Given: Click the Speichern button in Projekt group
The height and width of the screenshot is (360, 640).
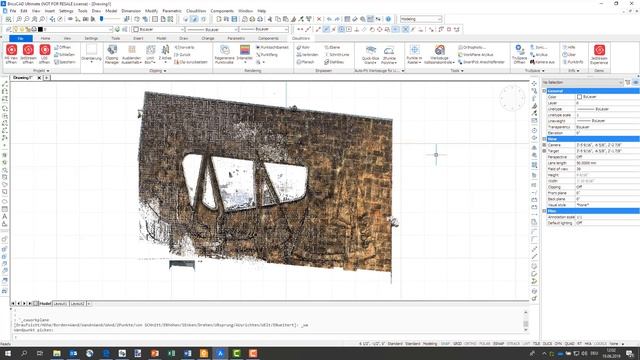Looking at the screenshot, I should 64,62.
